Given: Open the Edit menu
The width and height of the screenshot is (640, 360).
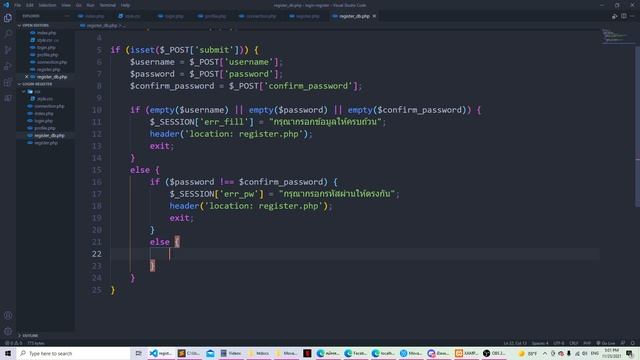Looking at the screenshot, I should (29, 5).
